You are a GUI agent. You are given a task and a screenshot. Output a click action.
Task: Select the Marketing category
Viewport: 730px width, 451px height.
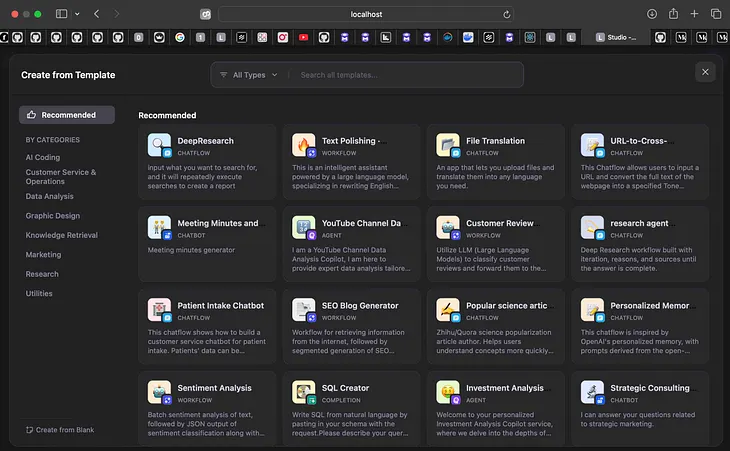coord(43,255)
